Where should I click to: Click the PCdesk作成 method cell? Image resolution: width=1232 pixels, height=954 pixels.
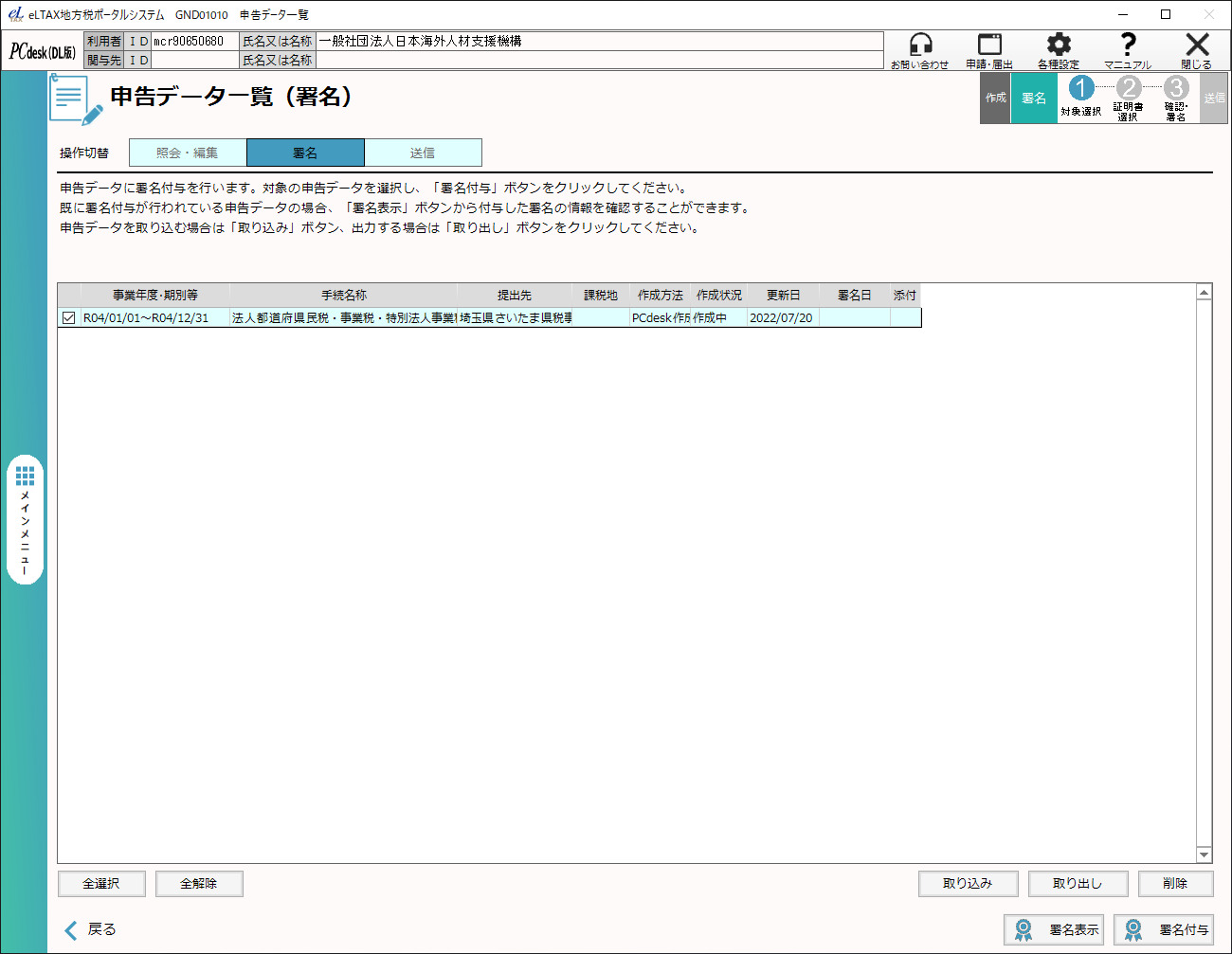[660, 318]
